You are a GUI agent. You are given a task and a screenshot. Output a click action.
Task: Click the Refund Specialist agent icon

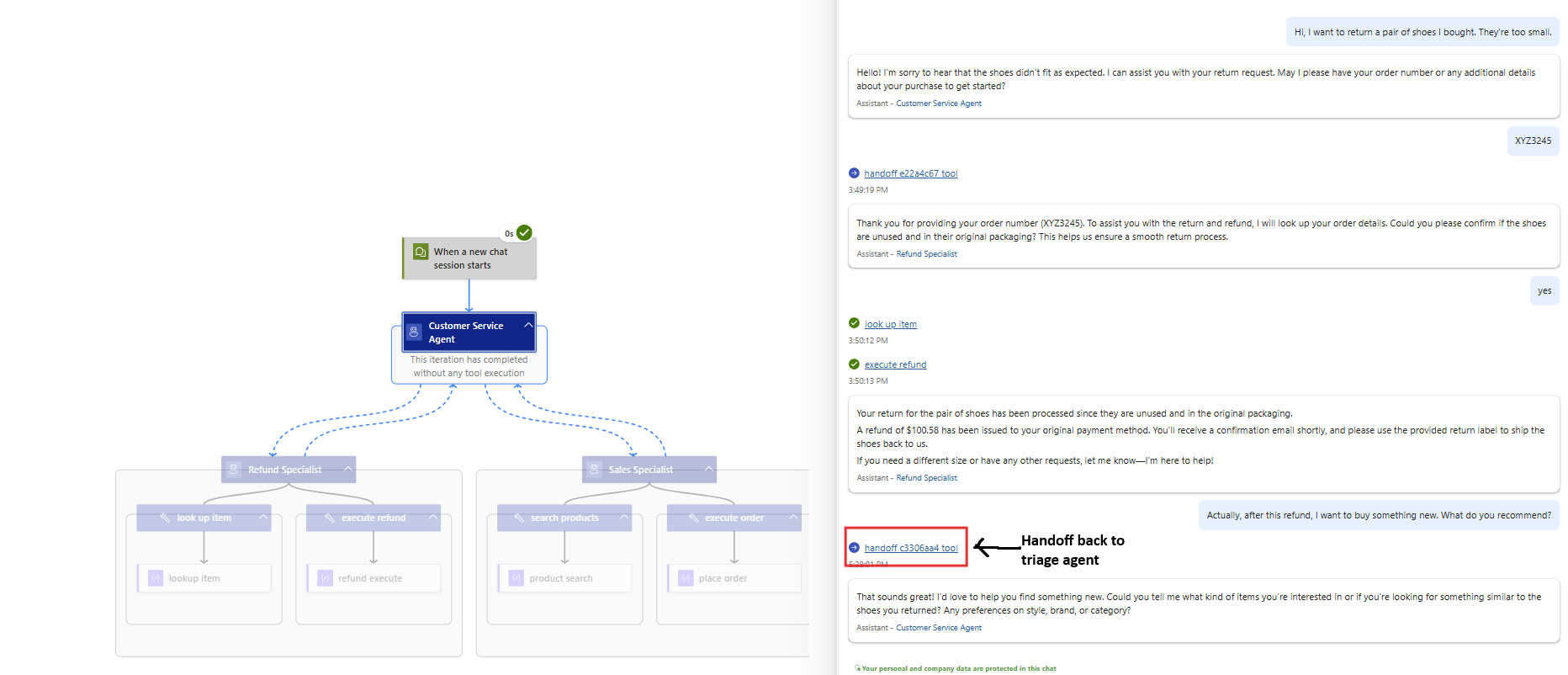point(234,470)
